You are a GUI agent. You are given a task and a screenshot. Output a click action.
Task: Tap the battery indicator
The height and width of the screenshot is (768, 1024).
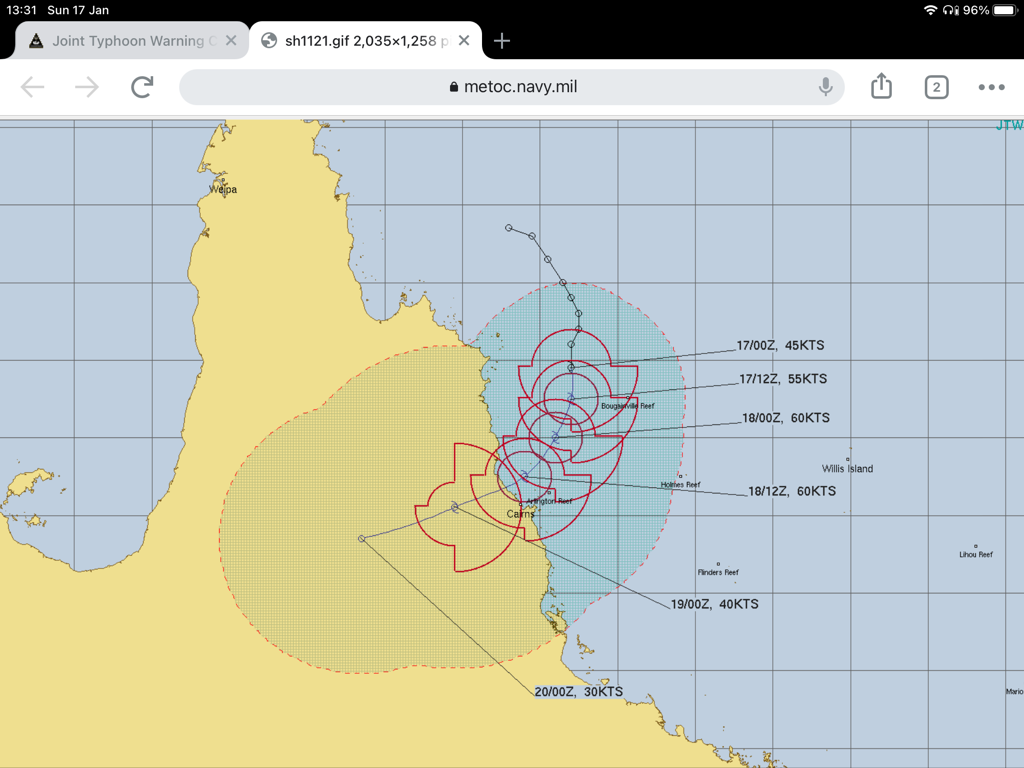(1005, 10)
